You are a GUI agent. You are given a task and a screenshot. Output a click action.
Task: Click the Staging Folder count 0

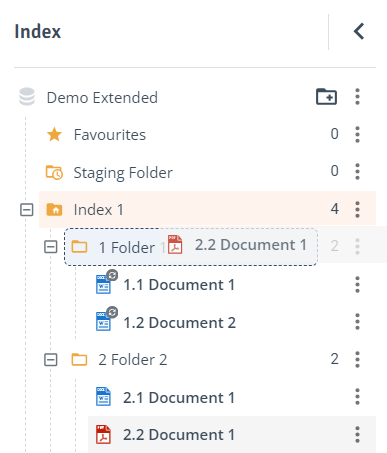(334, 171)
